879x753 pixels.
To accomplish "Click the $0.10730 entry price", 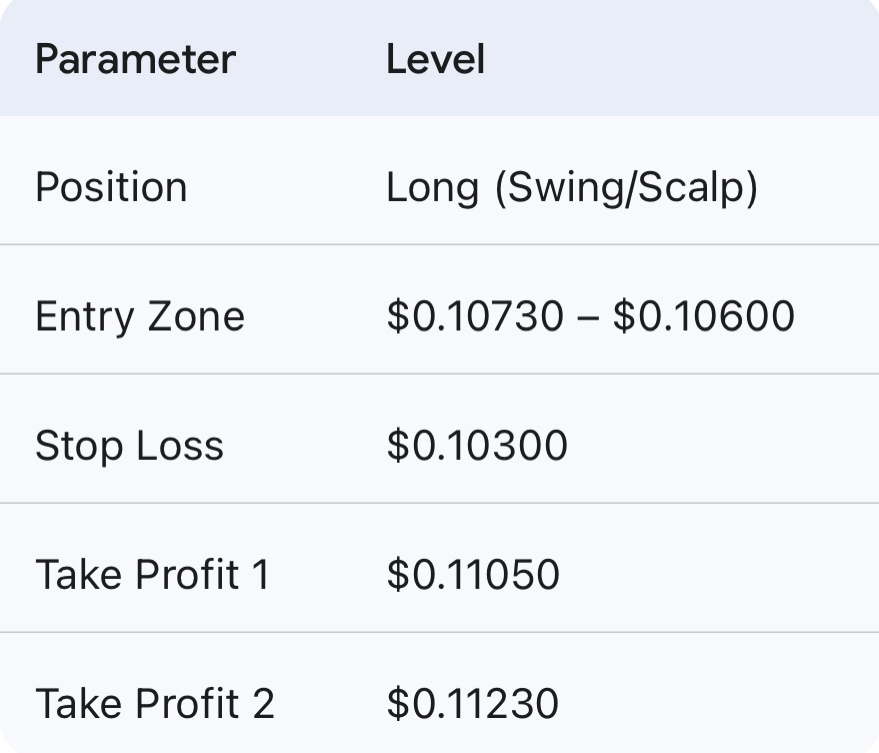I will tap(475, 317).
